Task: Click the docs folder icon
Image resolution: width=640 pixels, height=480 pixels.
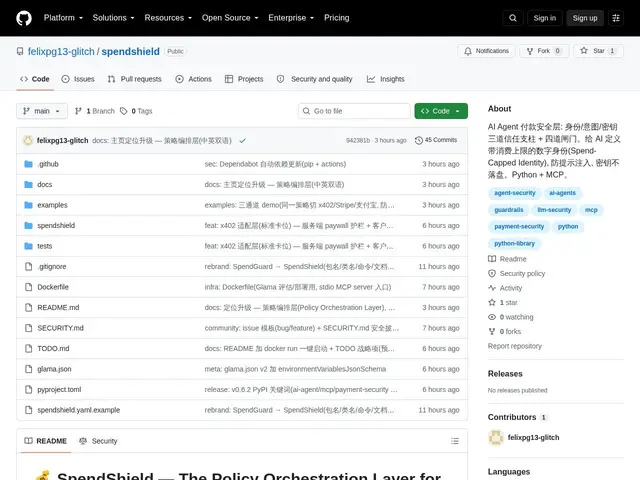Action: pyautogui.click(x=28, y=184)
